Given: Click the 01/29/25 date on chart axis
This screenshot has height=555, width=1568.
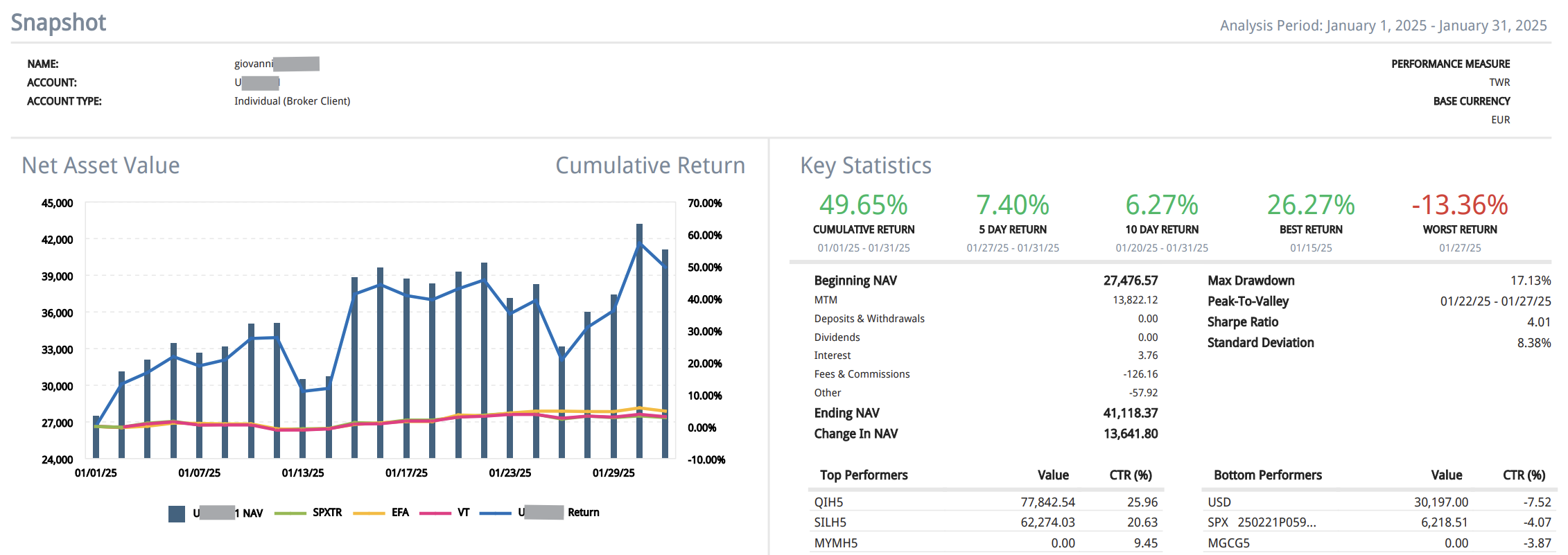Looking at the screenshot, I should click(613, 473).
